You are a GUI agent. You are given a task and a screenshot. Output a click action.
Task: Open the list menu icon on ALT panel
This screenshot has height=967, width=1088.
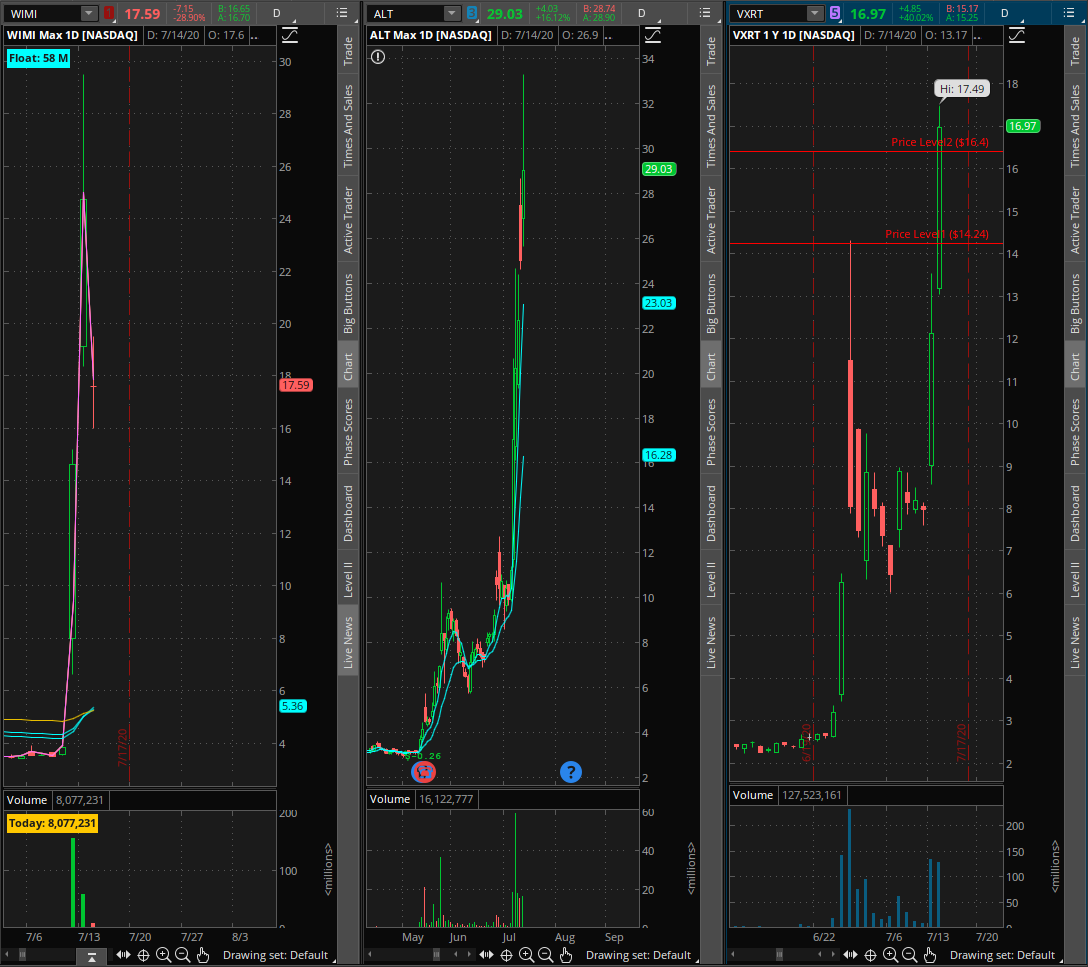coord(705,12)
